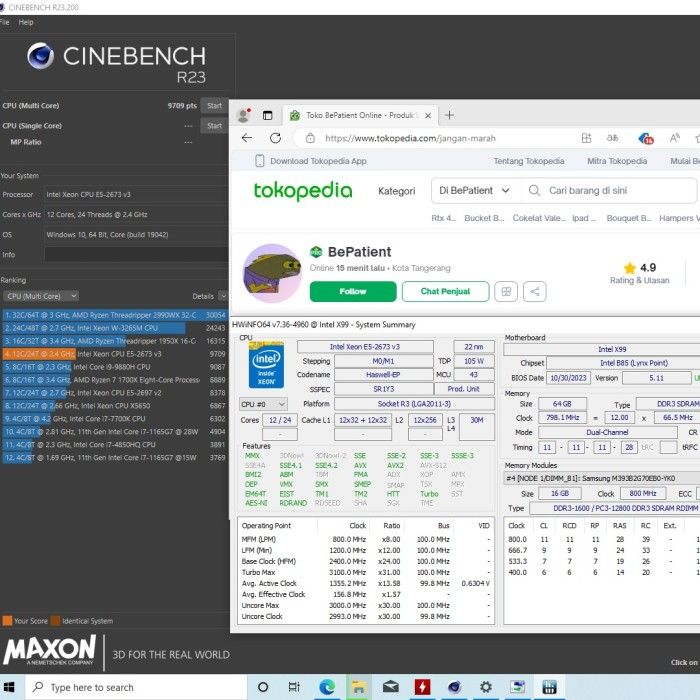Follow the BePatient shop
The width and height of the screenshot is (700, 700).
point(353,292)
